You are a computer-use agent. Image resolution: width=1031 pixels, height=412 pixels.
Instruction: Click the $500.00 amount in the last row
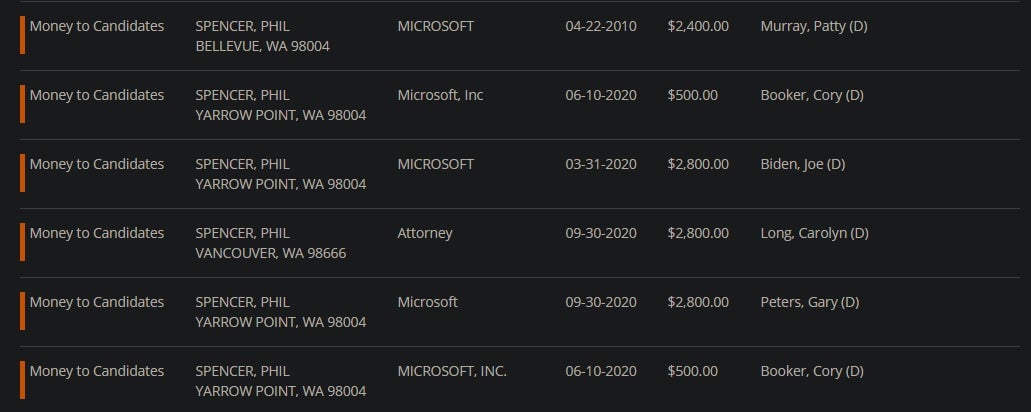click(x=692, y=371)
